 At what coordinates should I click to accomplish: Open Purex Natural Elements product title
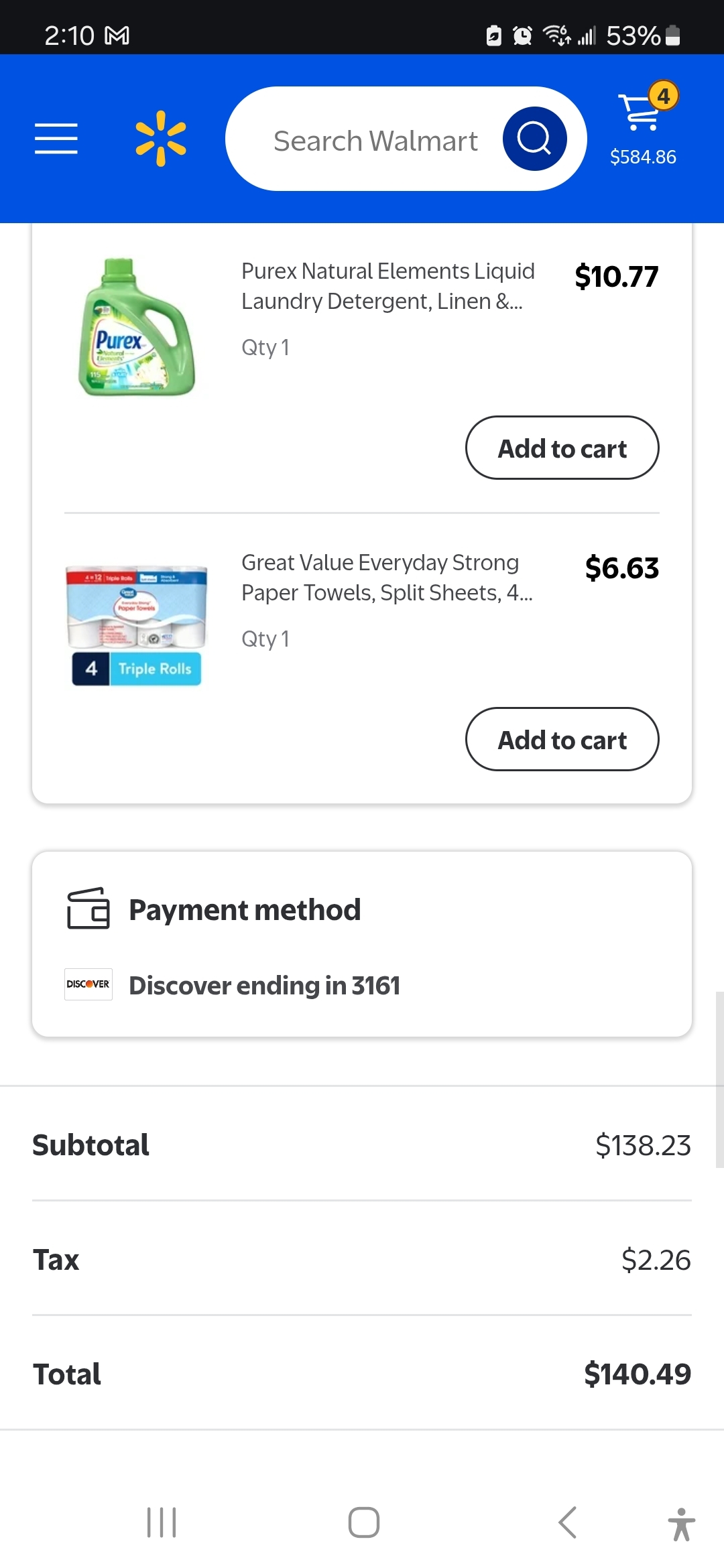[x=387, y=286]
